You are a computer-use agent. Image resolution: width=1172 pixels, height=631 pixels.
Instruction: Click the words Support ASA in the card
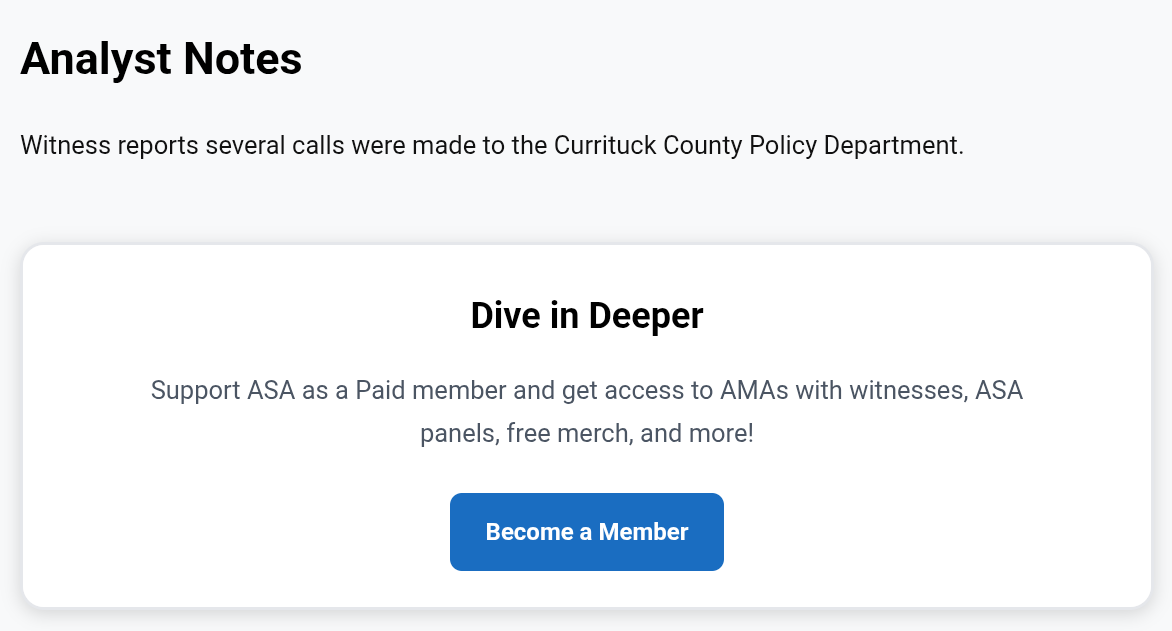(223, 390)
